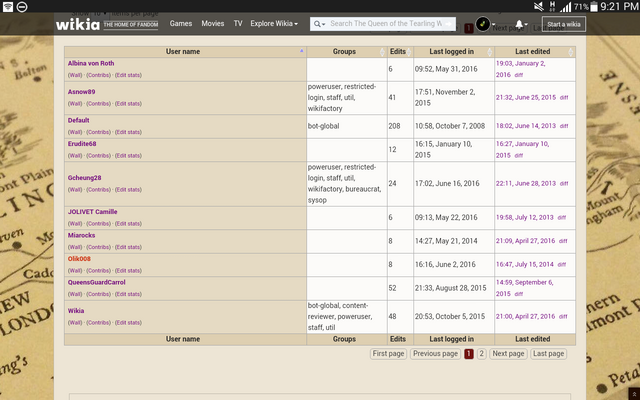This screenshot has height=400, width=640.
Task: Open Edit stats for JOLIVET Camille
Action: (128, 224)
